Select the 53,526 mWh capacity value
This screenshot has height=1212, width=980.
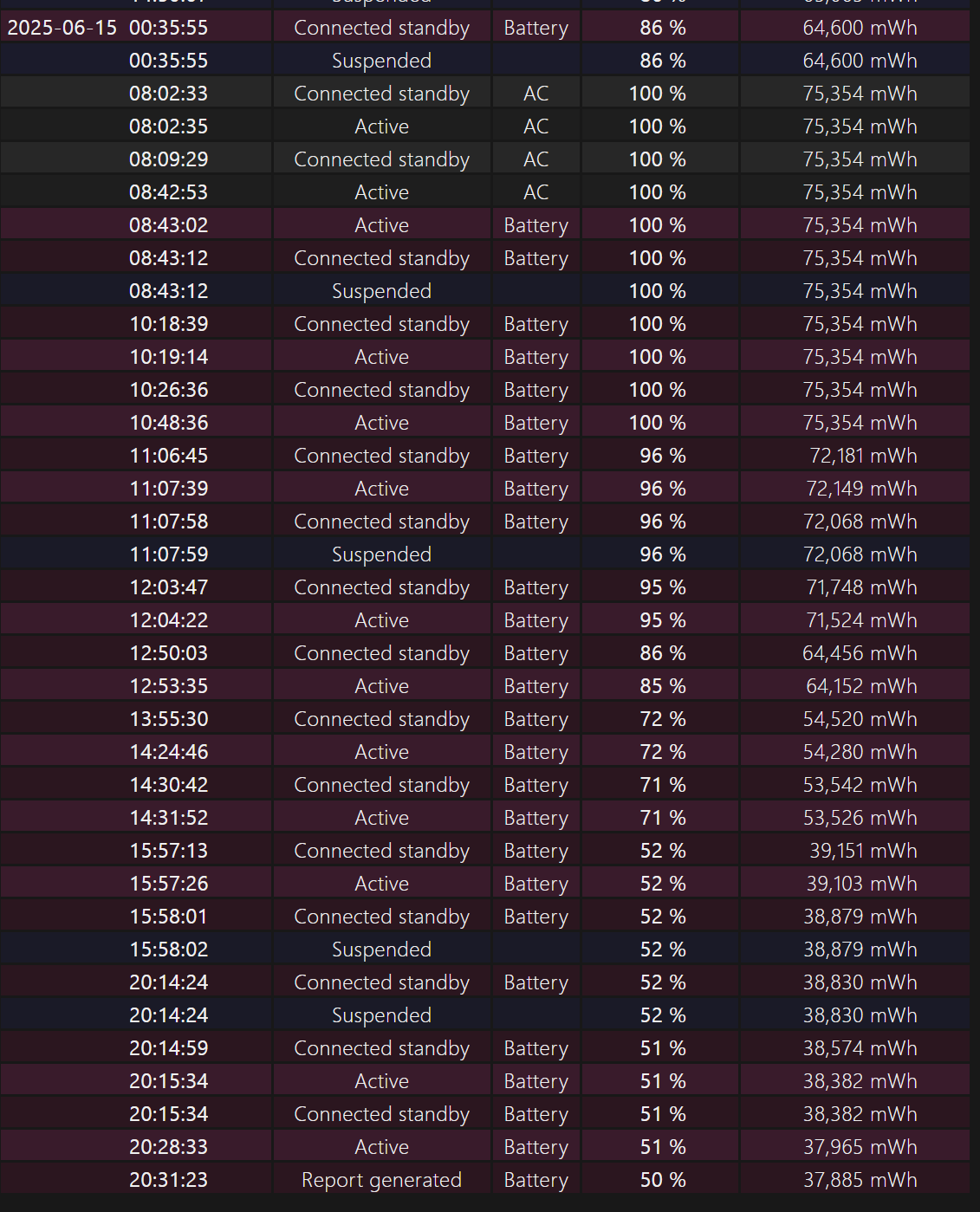point(859,818)
